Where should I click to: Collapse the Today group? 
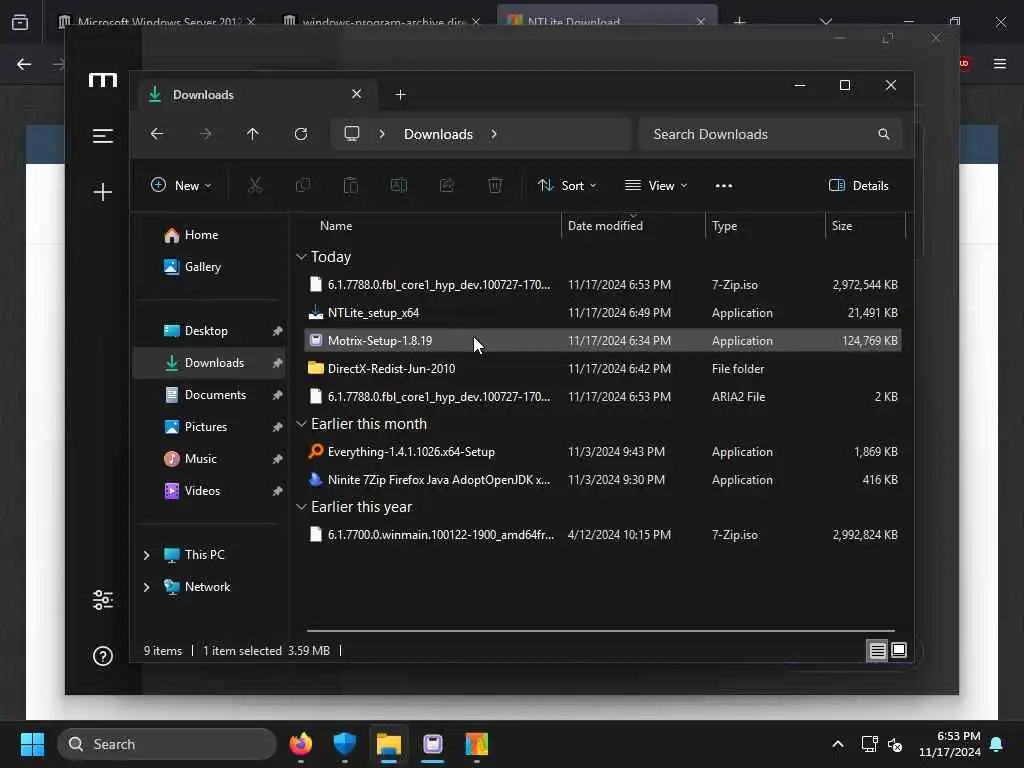coord(301,257)
